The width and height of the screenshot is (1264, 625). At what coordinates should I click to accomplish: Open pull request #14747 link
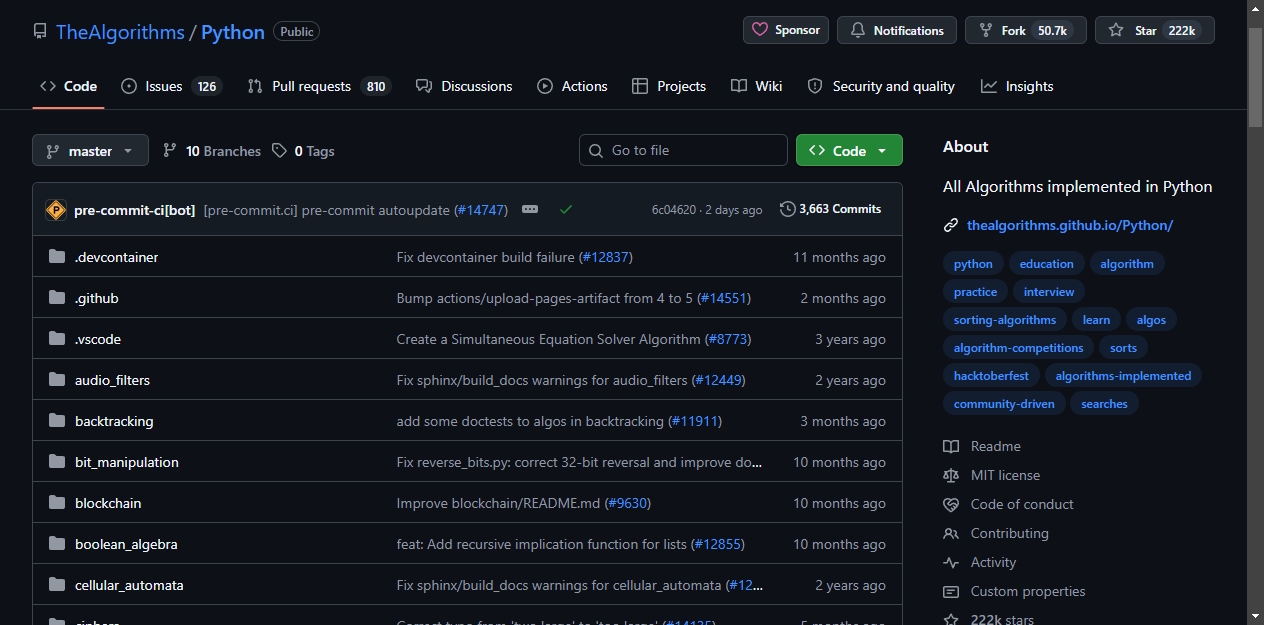click(x=481, y=210)
